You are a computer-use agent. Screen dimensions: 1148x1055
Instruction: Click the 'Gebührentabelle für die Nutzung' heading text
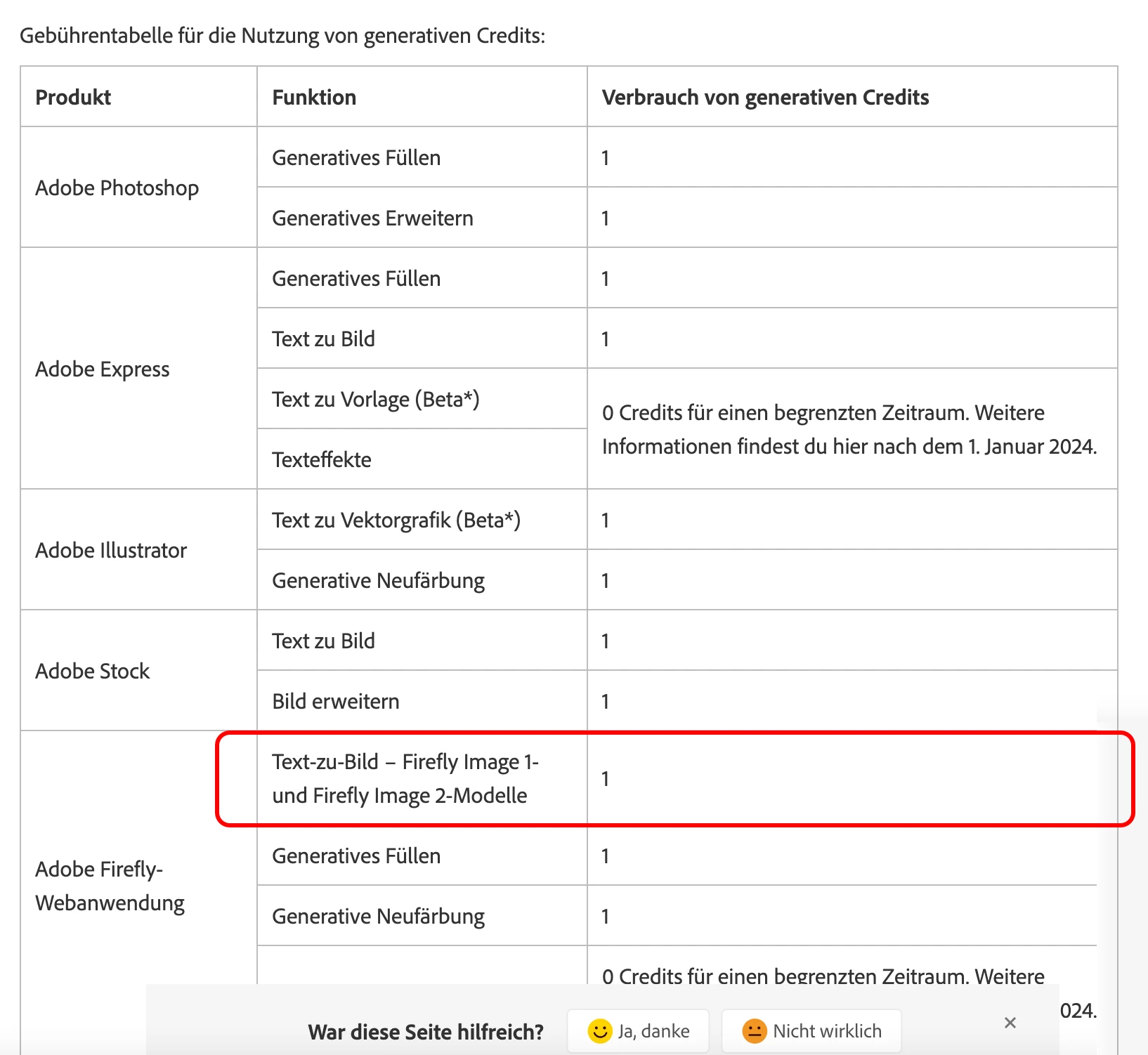pyautogui.click(x=282, y=35)
